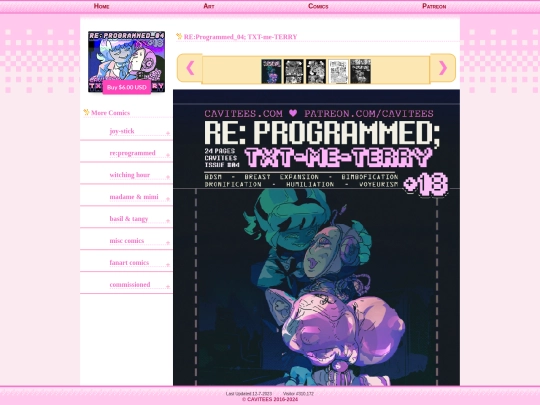Click the main comic cover page image

coord(316,237)
